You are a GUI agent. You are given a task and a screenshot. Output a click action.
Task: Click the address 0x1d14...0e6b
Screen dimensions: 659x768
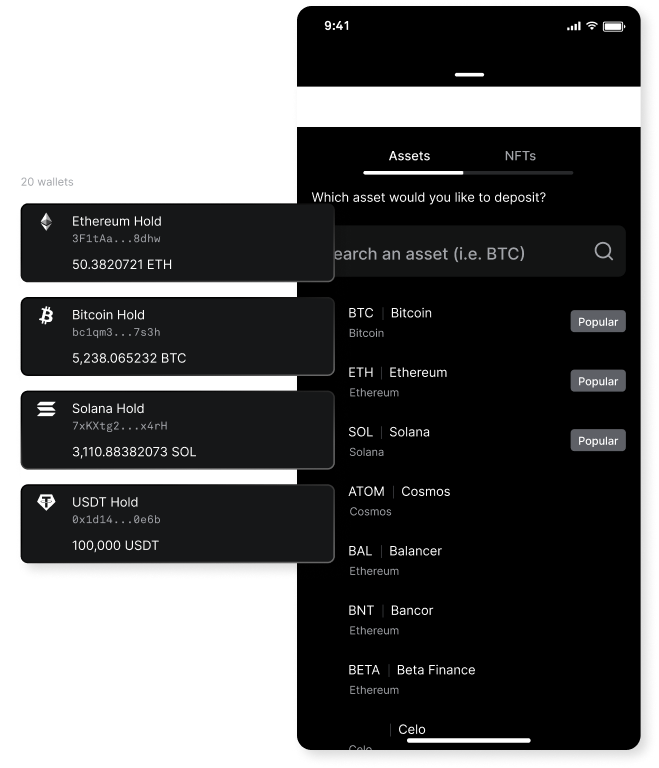pos(116,519)
